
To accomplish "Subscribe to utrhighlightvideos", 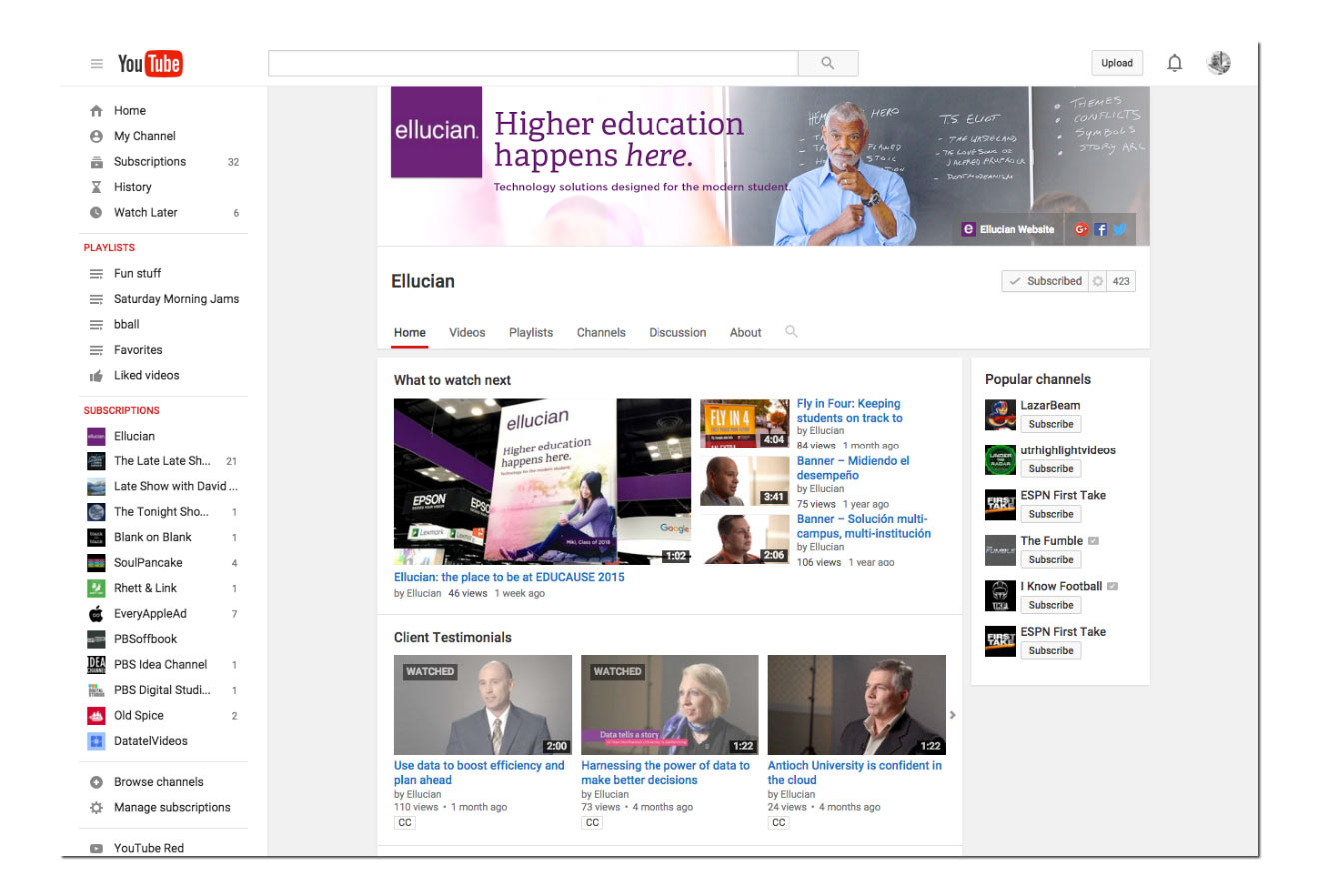I will 1051,468.
